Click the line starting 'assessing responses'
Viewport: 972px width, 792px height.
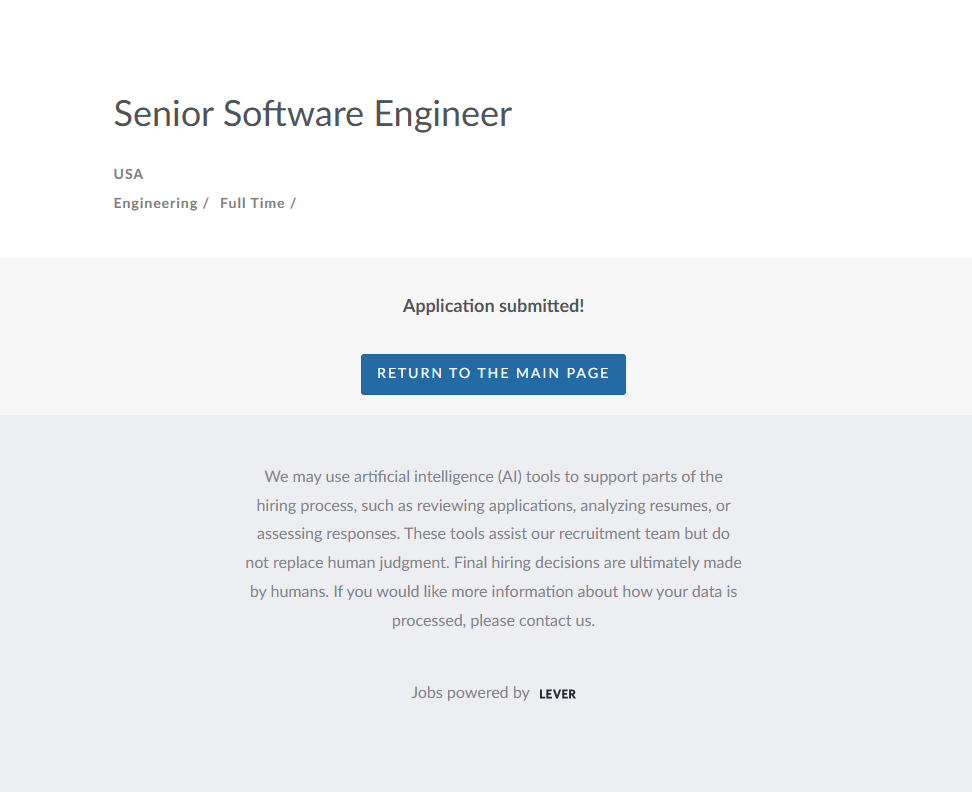click(493, 534)
